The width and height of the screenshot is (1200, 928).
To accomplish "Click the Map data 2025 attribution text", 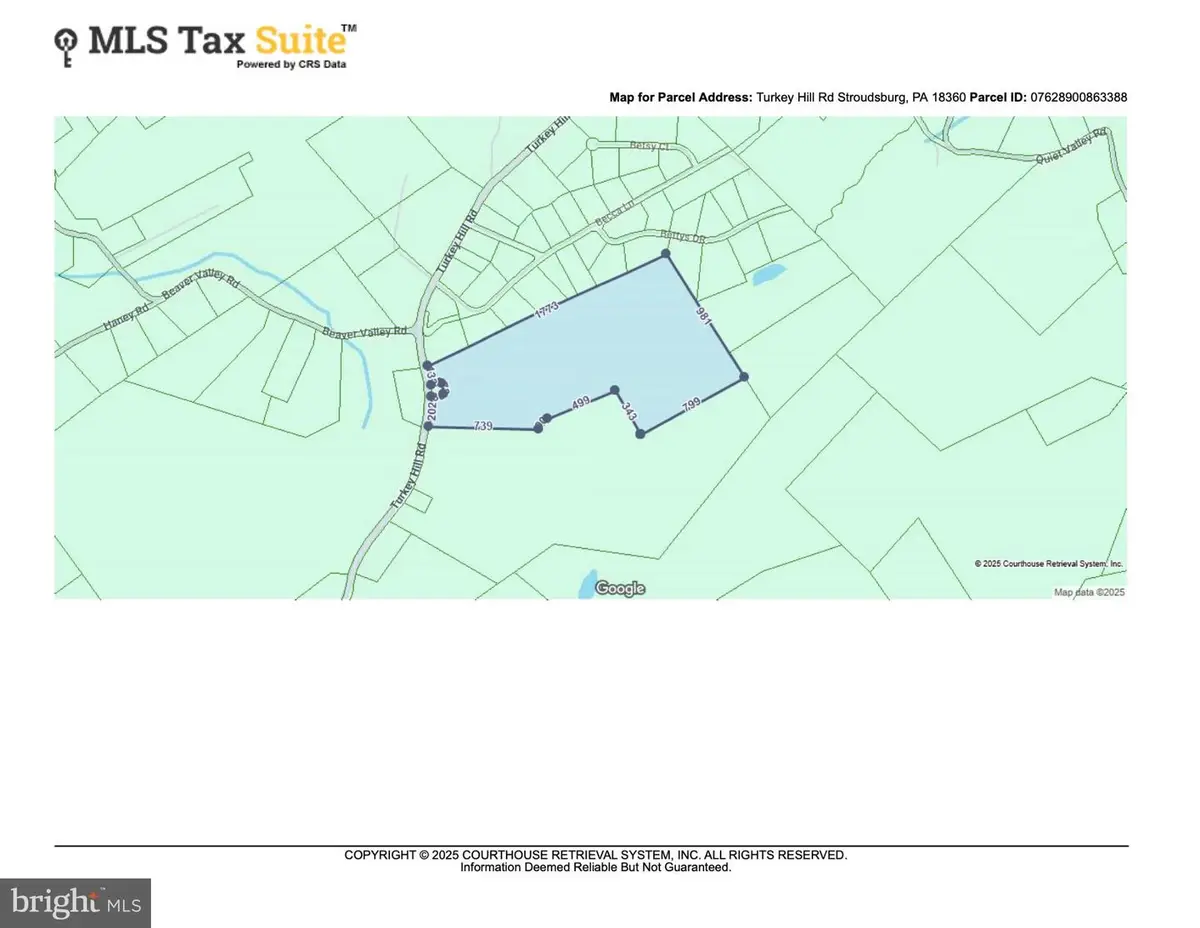I will 1089,592.
